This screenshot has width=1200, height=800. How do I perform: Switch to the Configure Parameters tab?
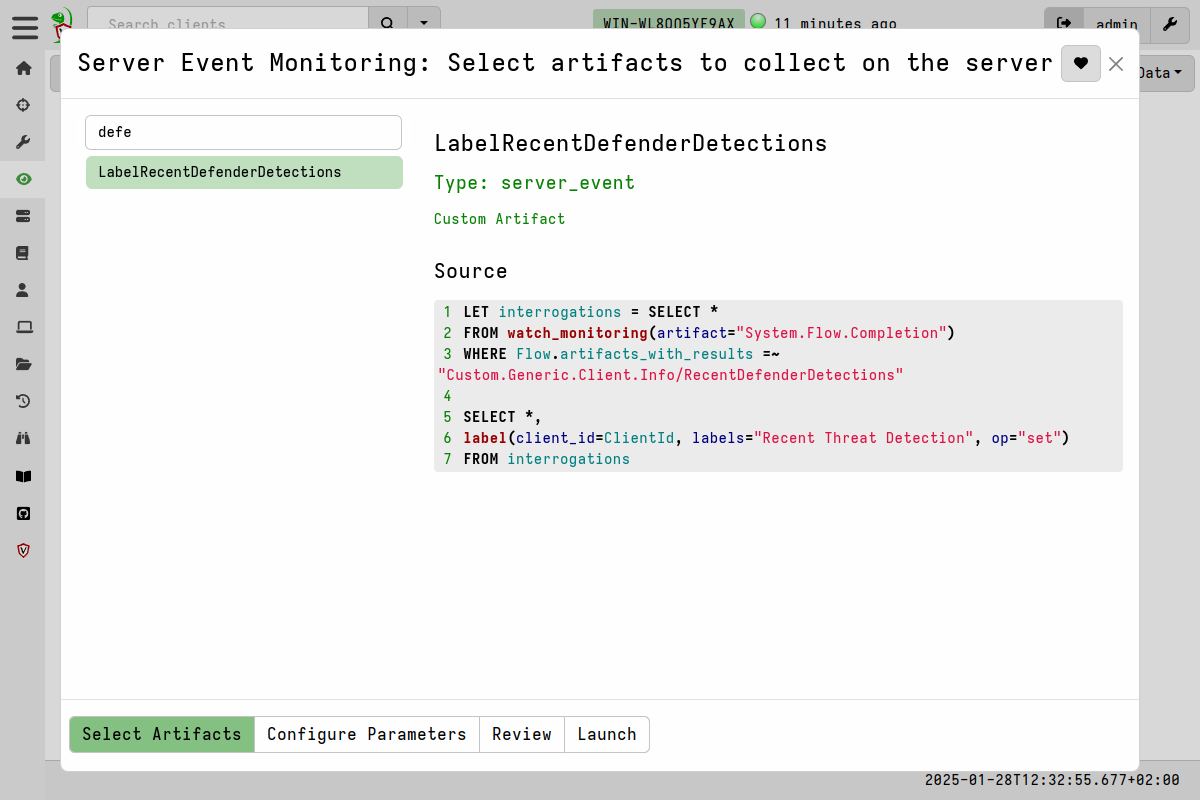tap(366, 734)
